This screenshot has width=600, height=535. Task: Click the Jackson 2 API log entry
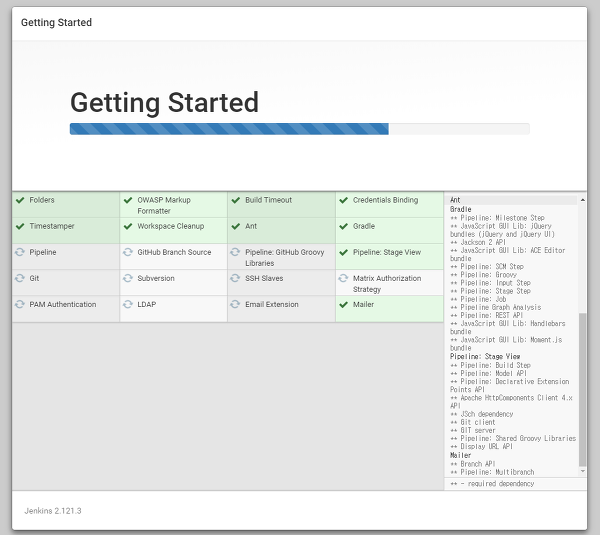tap(478, 242)
